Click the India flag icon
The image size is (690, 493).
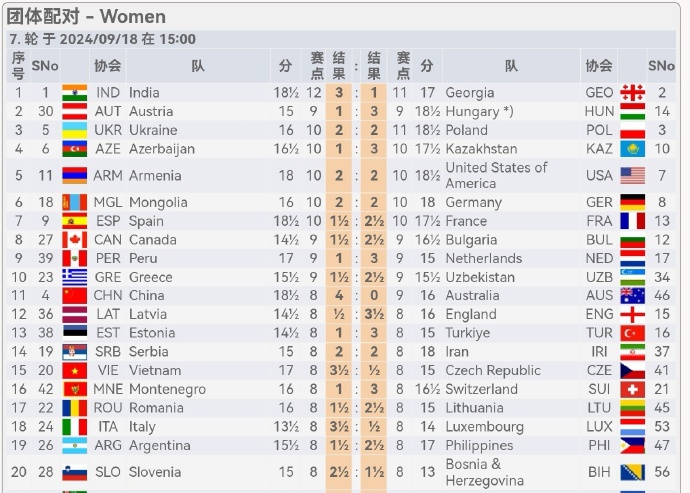point(74,93)
